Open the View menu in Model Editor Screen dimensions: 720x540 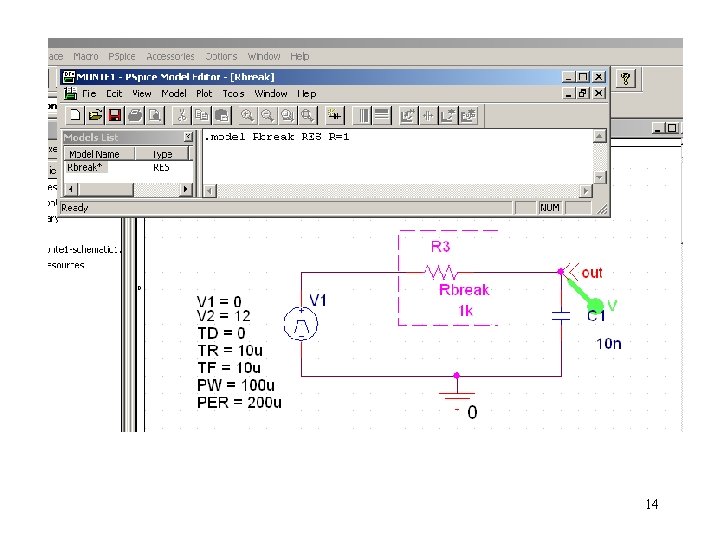click(x=141, y=94)
